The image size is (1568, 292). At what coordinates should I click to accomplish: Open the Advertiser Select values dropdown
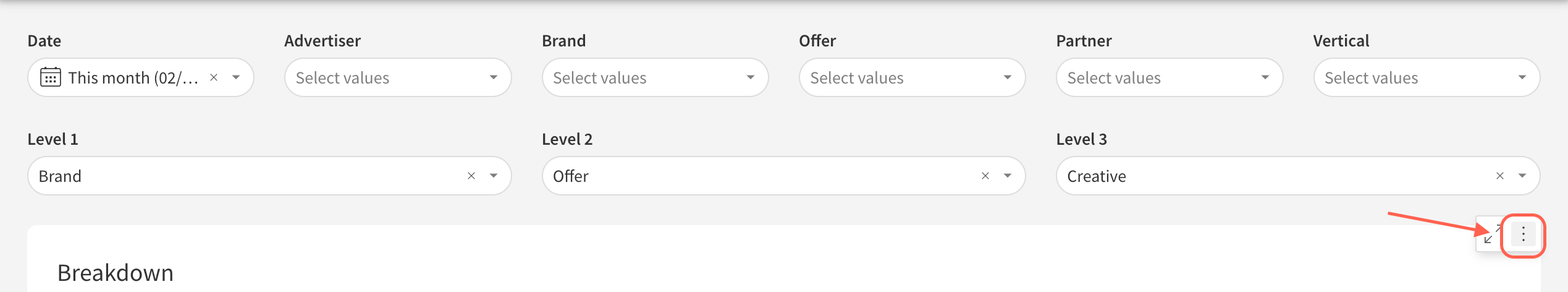397,78
